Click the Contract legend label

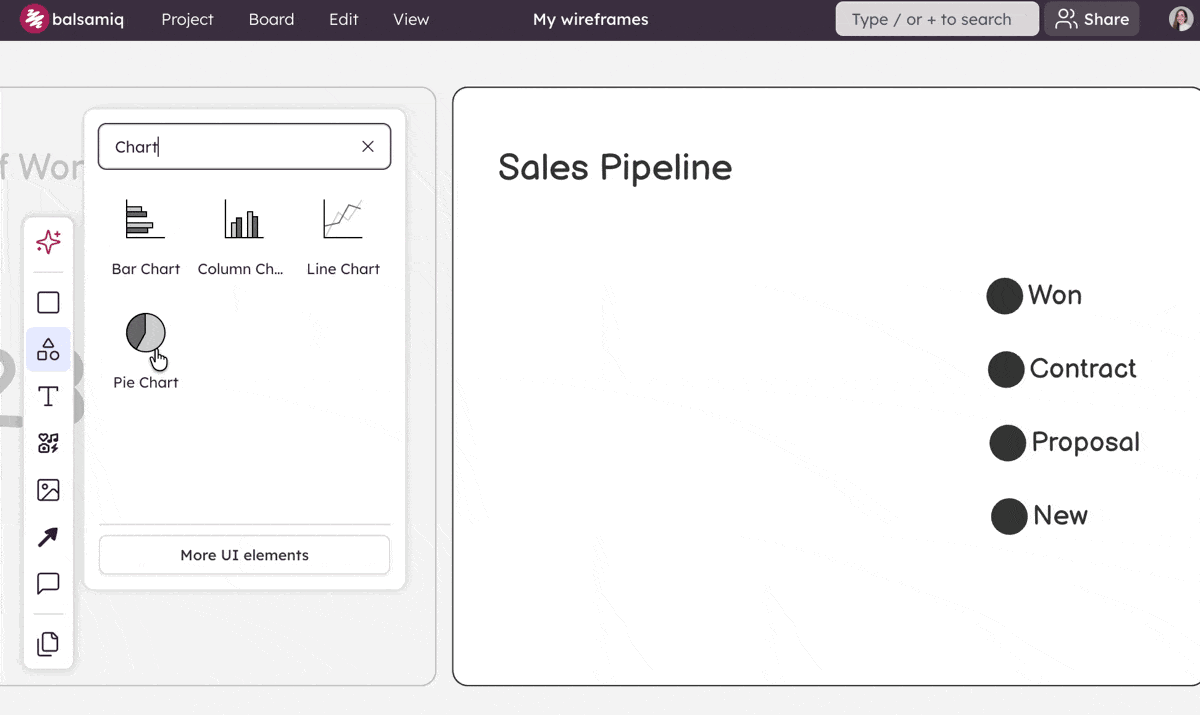coord(1083,368)
